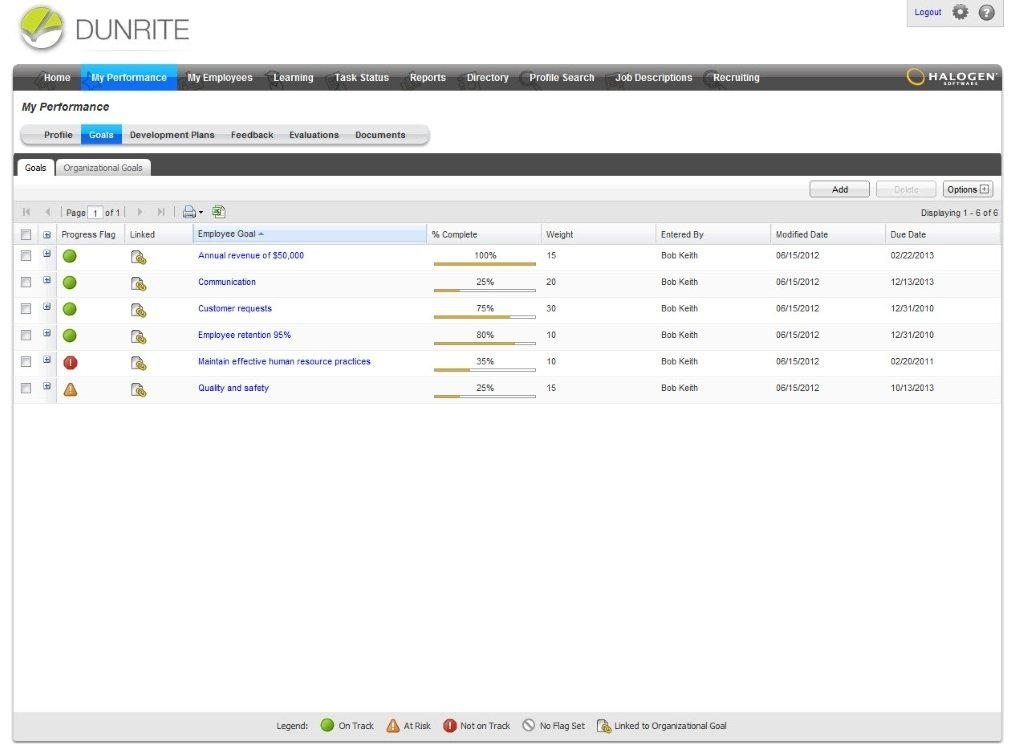1024x750 pixels.
Task: Click green flag for Communication goal
Action: (x=70, y=282)
